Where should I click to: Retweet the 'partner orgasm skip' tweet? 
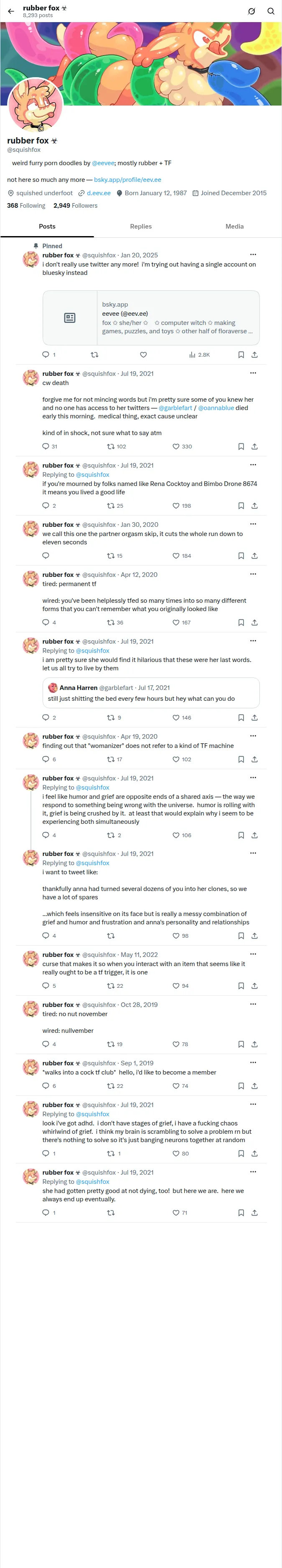click(x=111, y=555)
